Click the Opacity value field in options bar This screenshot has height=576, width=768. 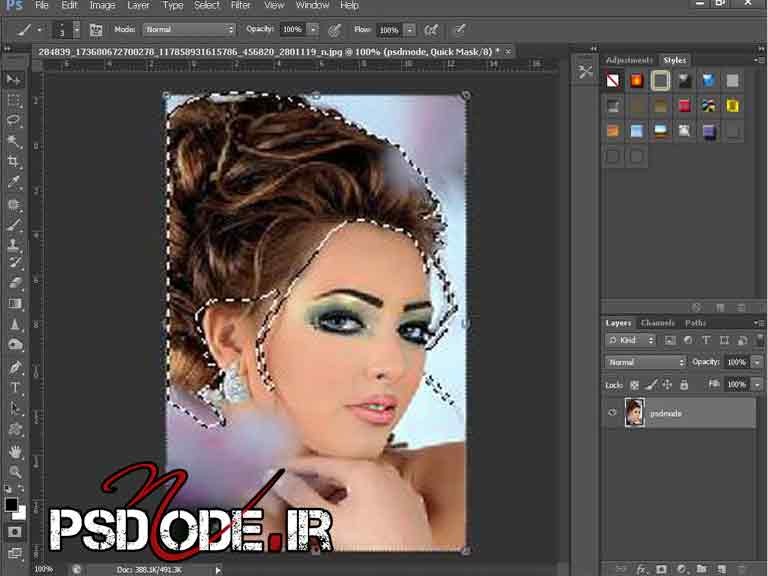(292, 30)
